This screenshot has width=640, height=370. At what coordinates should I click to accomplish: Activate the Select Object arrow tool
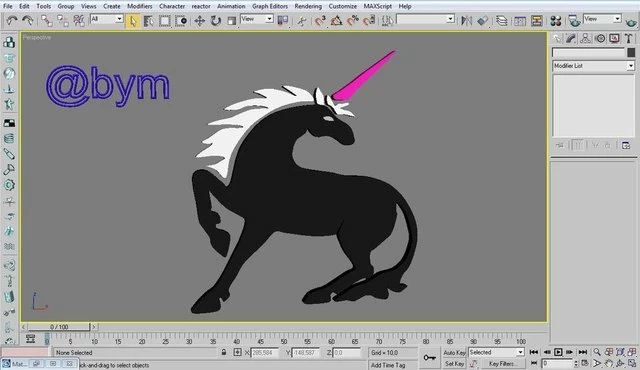tap(133, 21)
